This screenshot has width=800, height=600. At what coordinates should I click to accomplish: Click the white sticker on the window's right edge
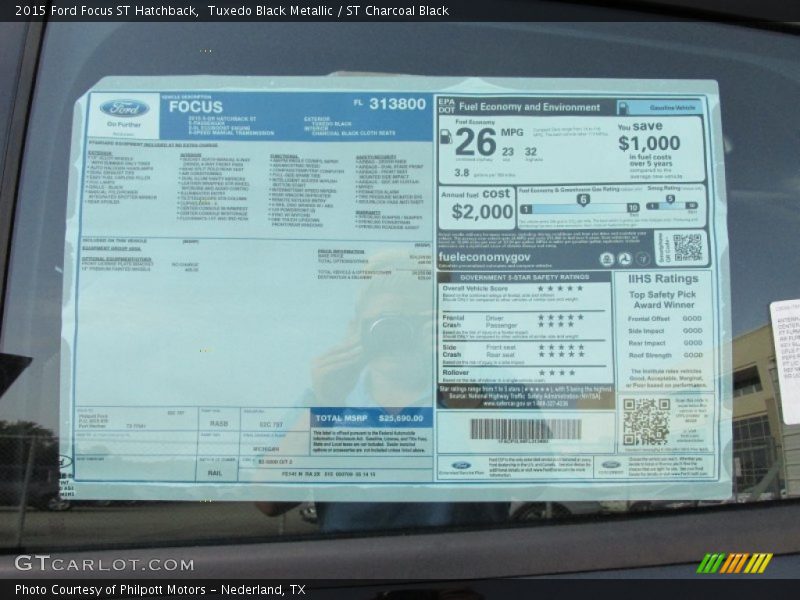pyautogui.click(x=786, y=361)
